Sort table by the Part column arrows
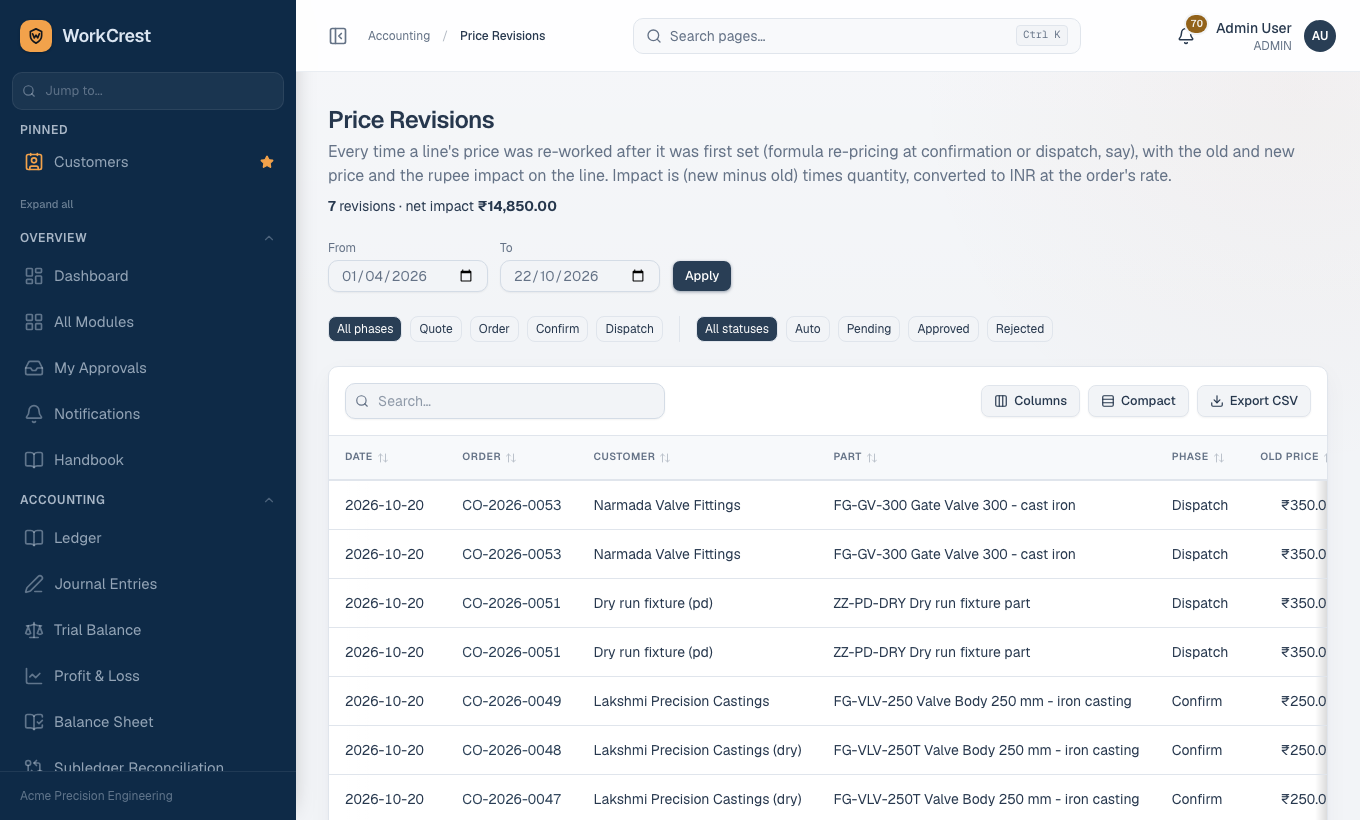The image size is (1360, 820). pos(872,457)
